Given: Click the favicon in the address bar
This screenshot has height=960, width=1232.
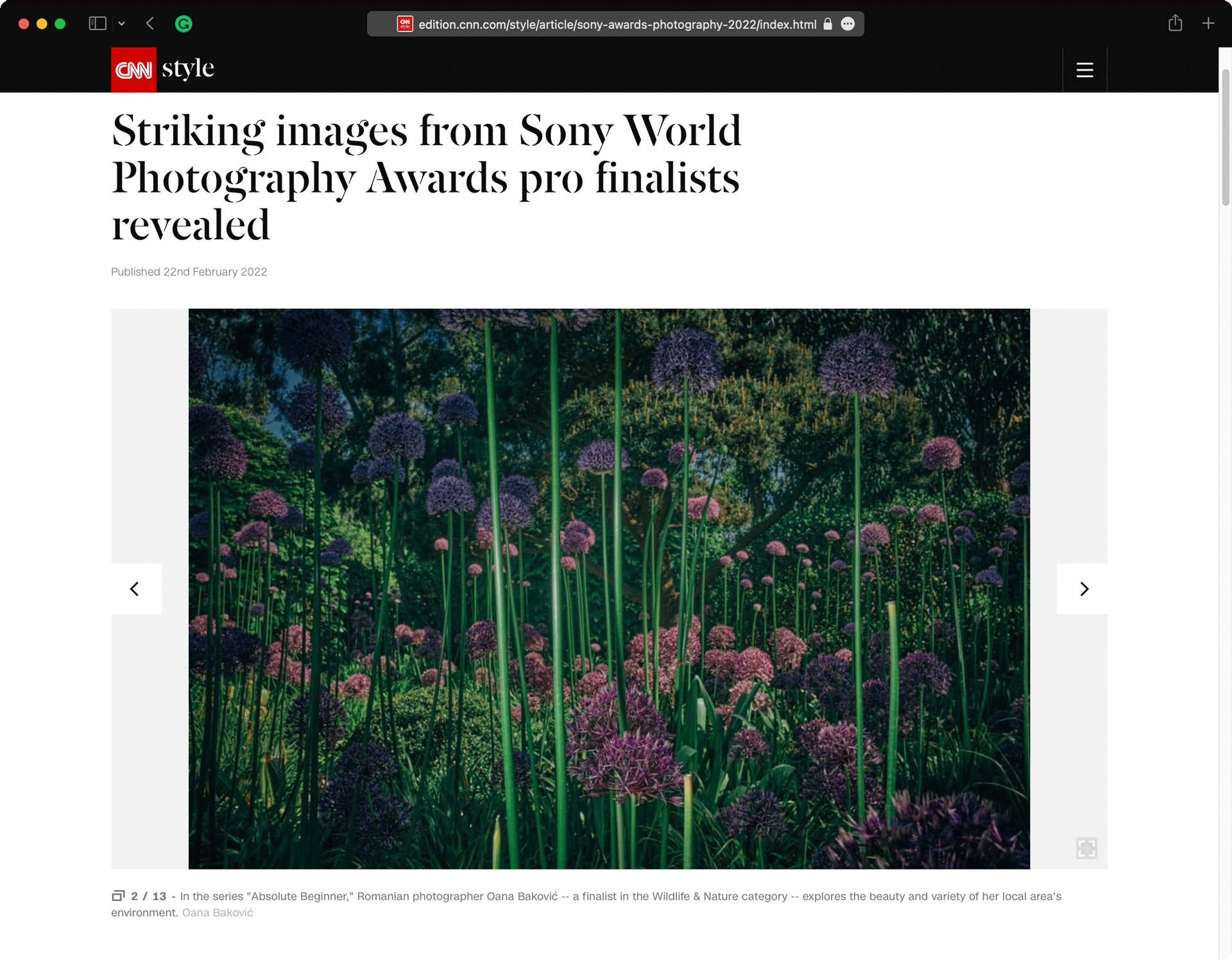Looking at the screenshot, I should pyautogui.click(x=405, y=24).
